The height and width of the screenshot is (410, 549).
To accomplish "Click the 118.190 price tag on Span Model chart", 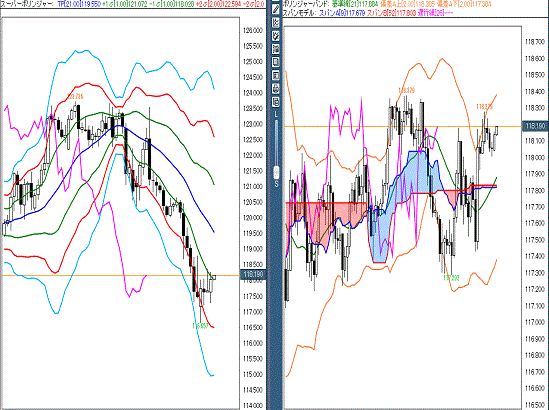I will point(535,126).
